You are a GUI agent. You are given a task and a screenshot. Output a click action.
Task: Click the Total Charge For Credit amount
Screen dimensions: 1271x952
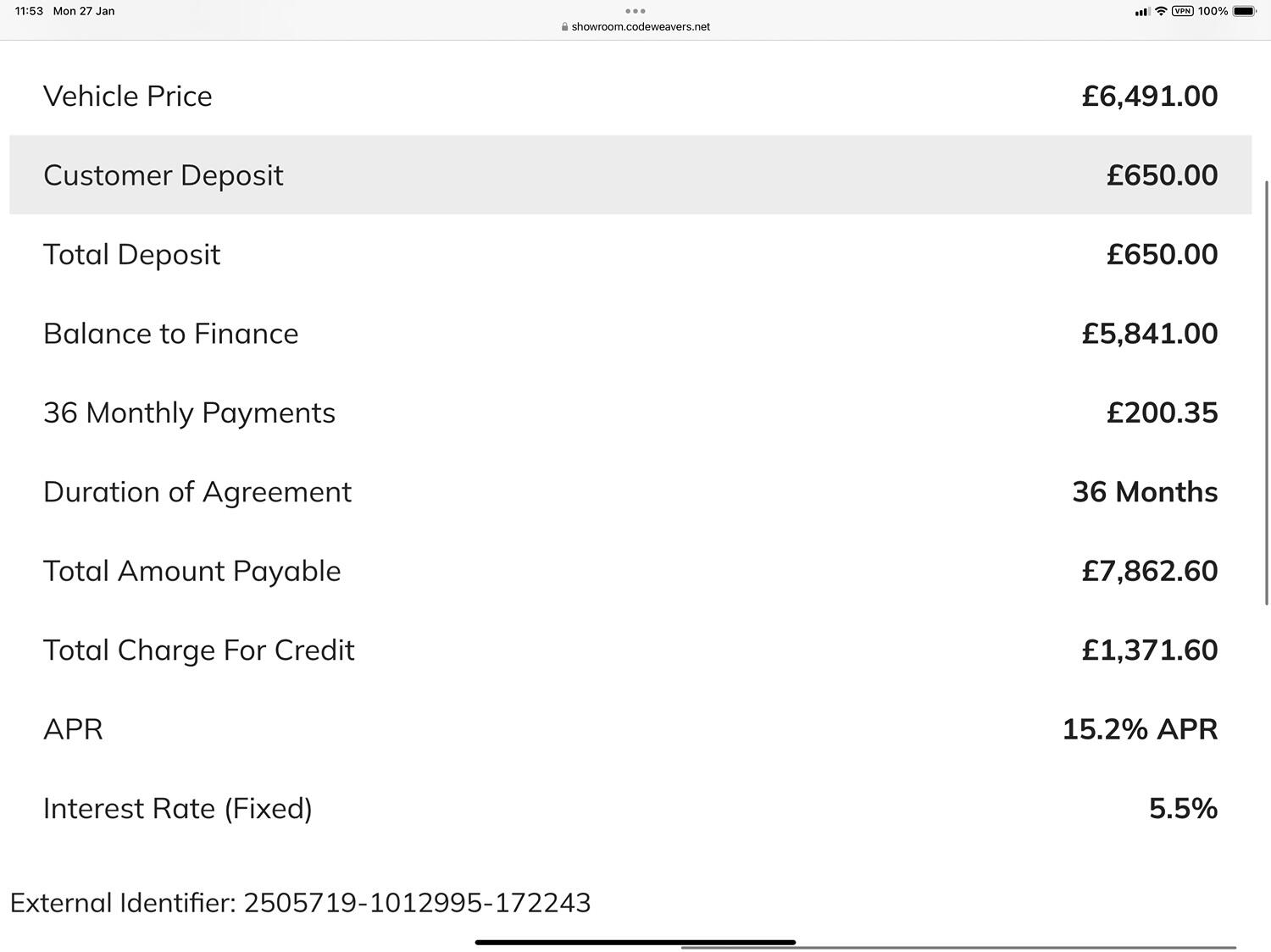(1150, 650)
